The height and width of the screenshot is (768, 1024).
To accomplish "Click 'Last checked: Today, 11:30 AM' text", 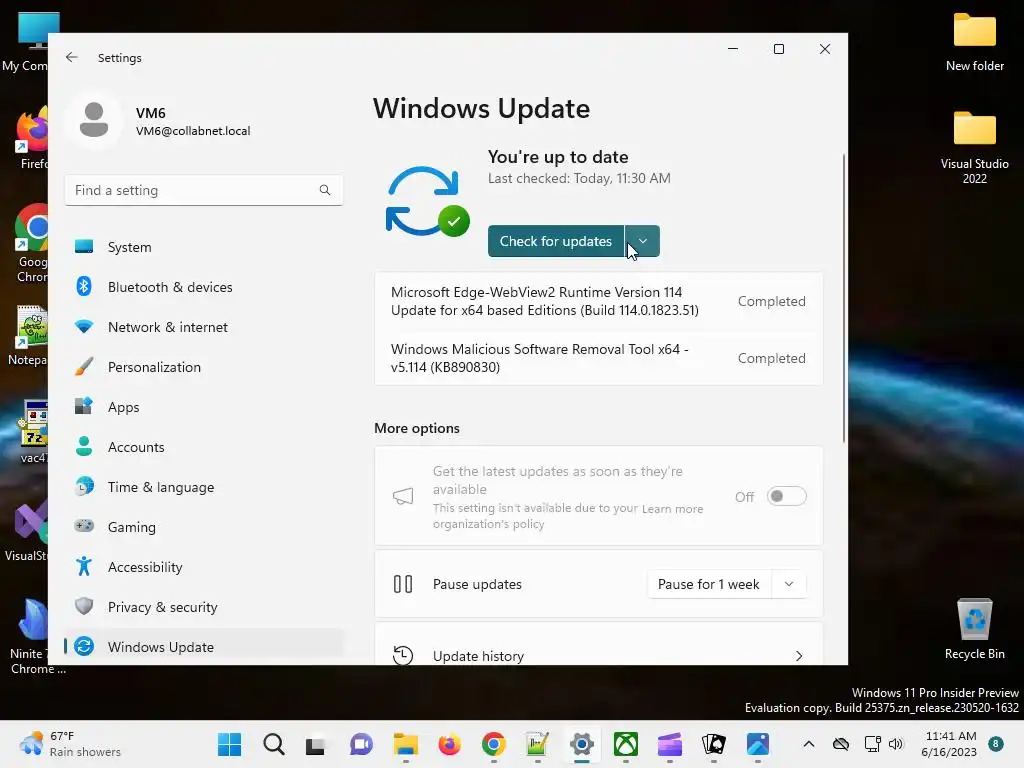I will [x=579, y=178].
